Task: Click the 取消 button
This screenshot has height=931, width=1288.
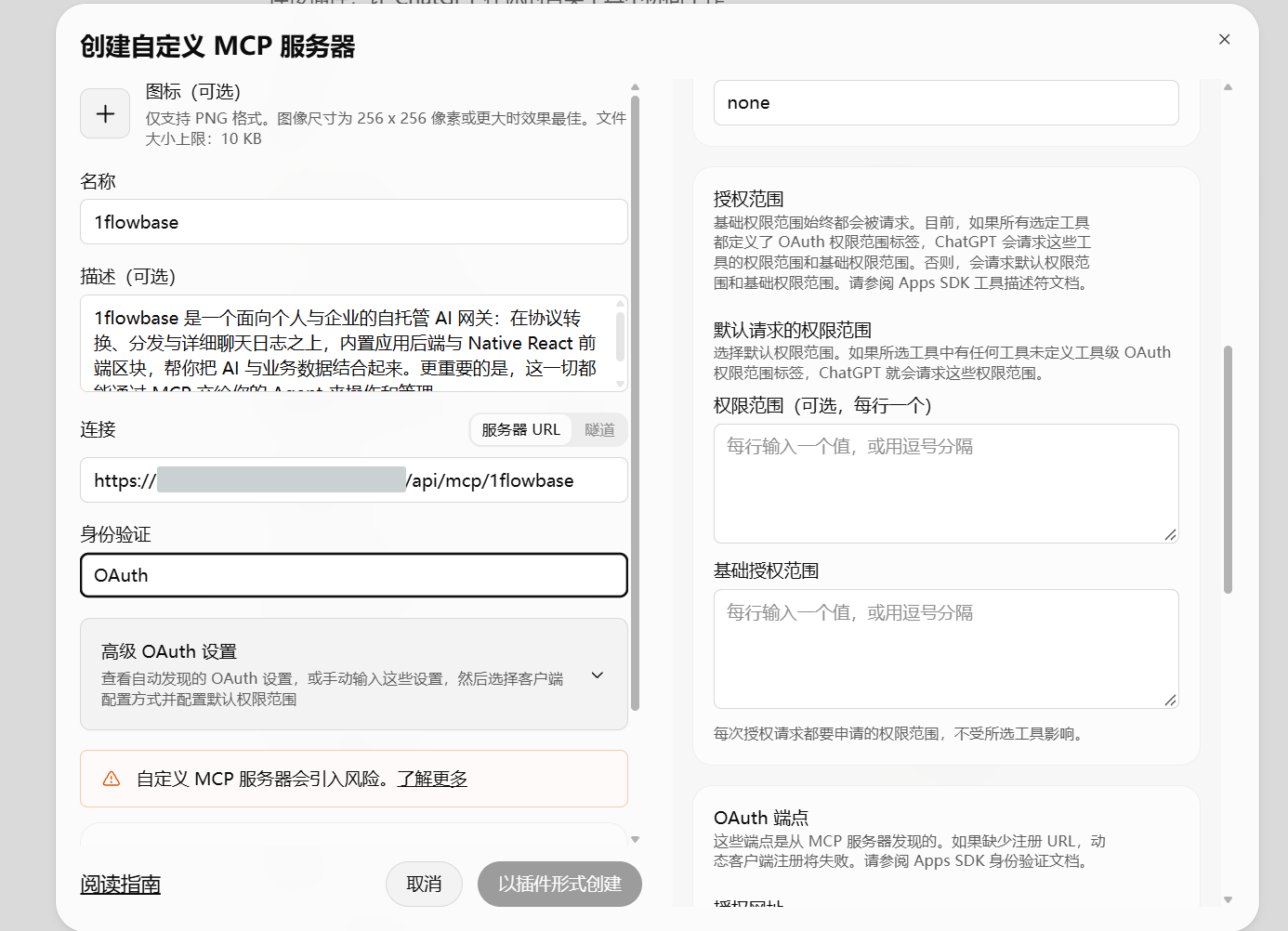Action: (x=424, y=884)
